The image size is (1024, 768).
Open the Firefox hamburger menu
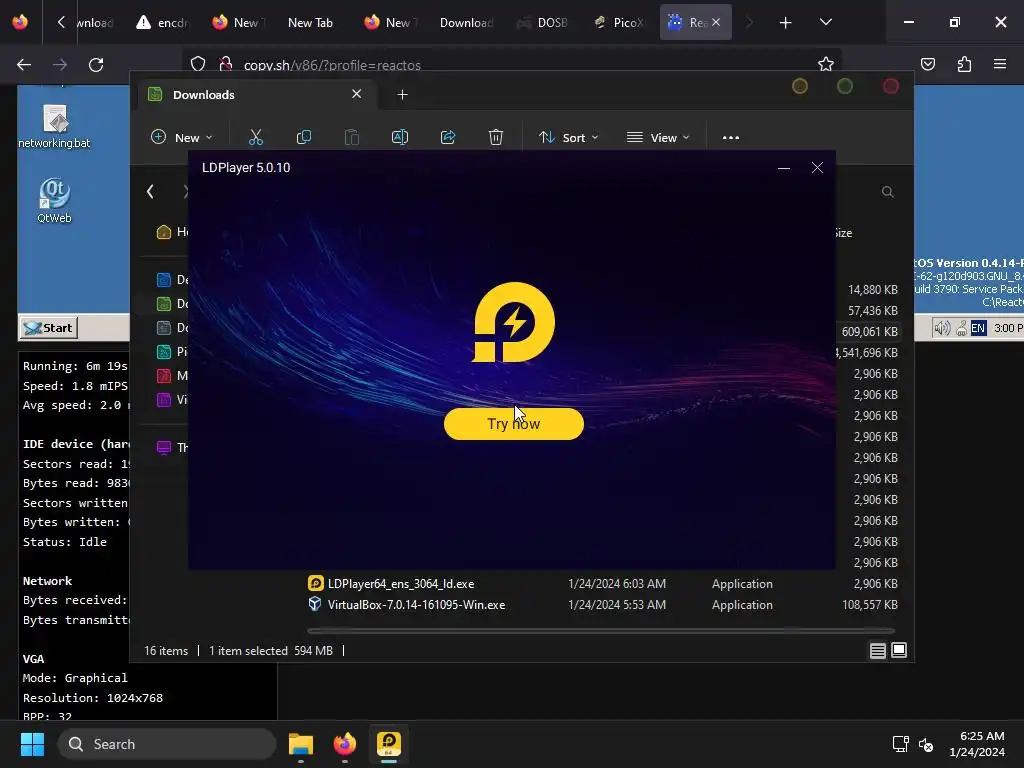1000,64
